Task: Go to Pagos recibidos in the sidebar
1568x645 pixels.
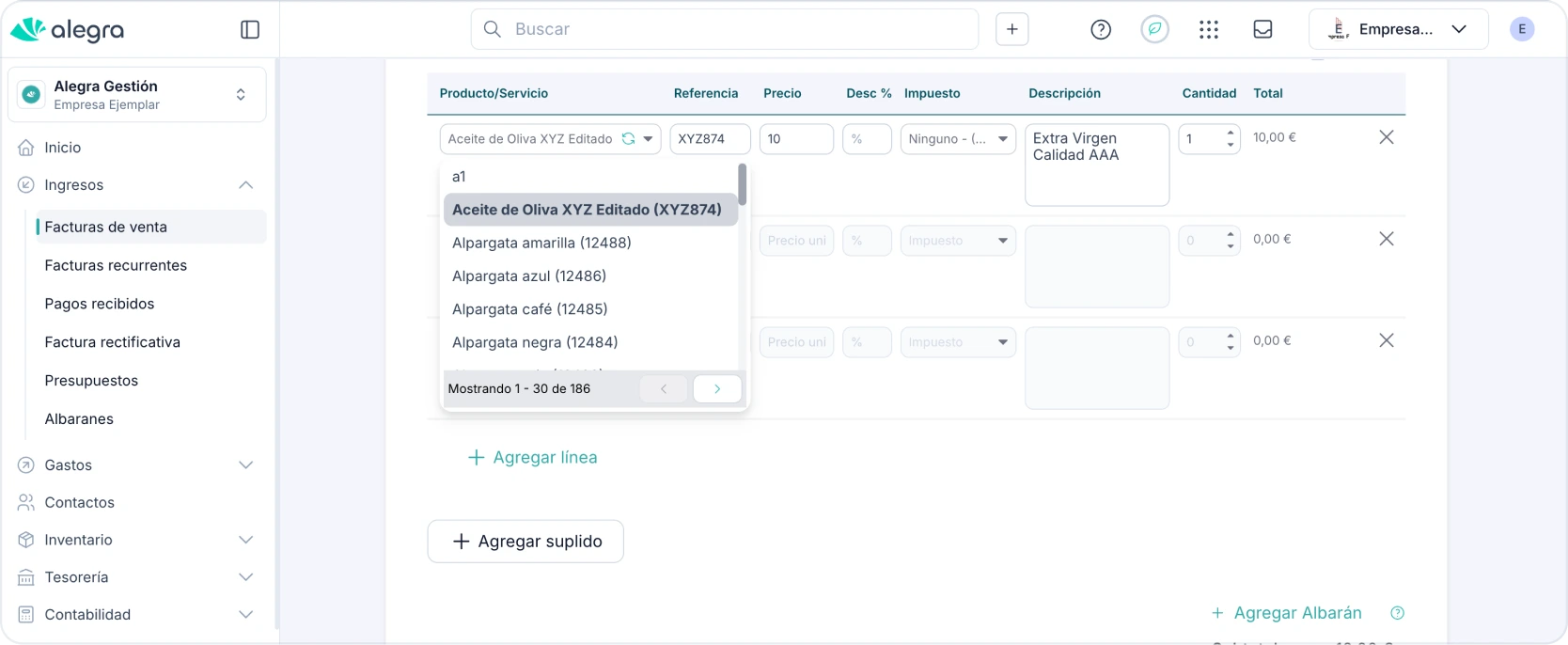Action: tap(100, 304)
